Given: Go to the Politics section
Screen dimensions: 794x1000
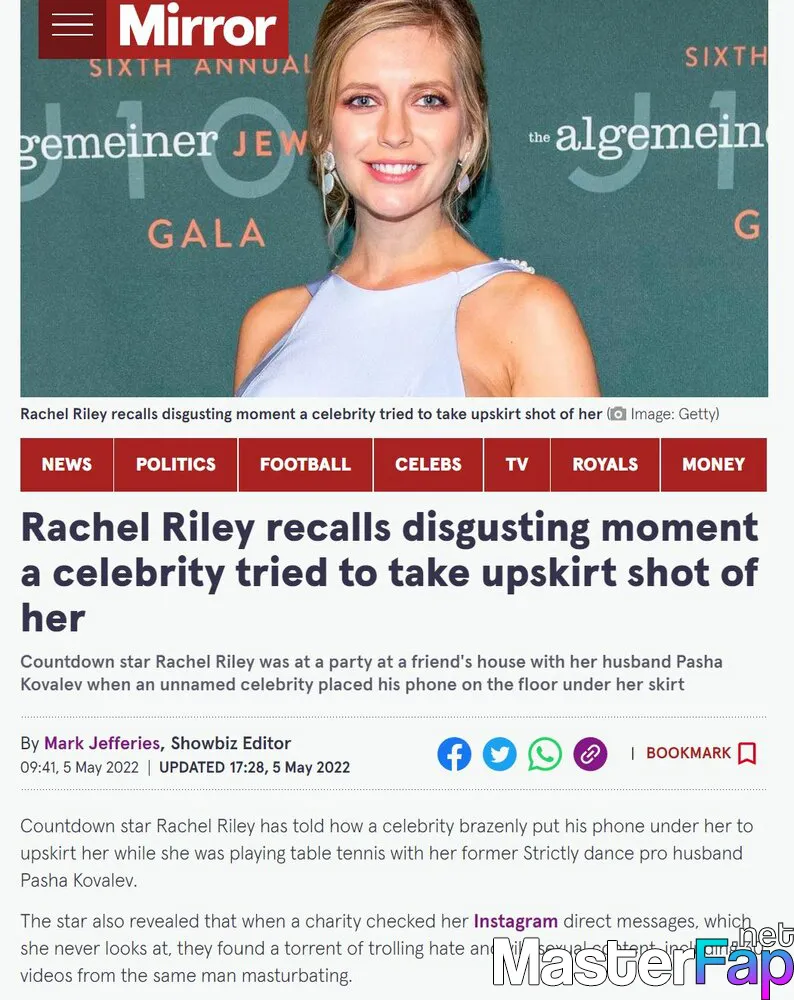Looking at the screenshot, I should (x=175, y=464).
